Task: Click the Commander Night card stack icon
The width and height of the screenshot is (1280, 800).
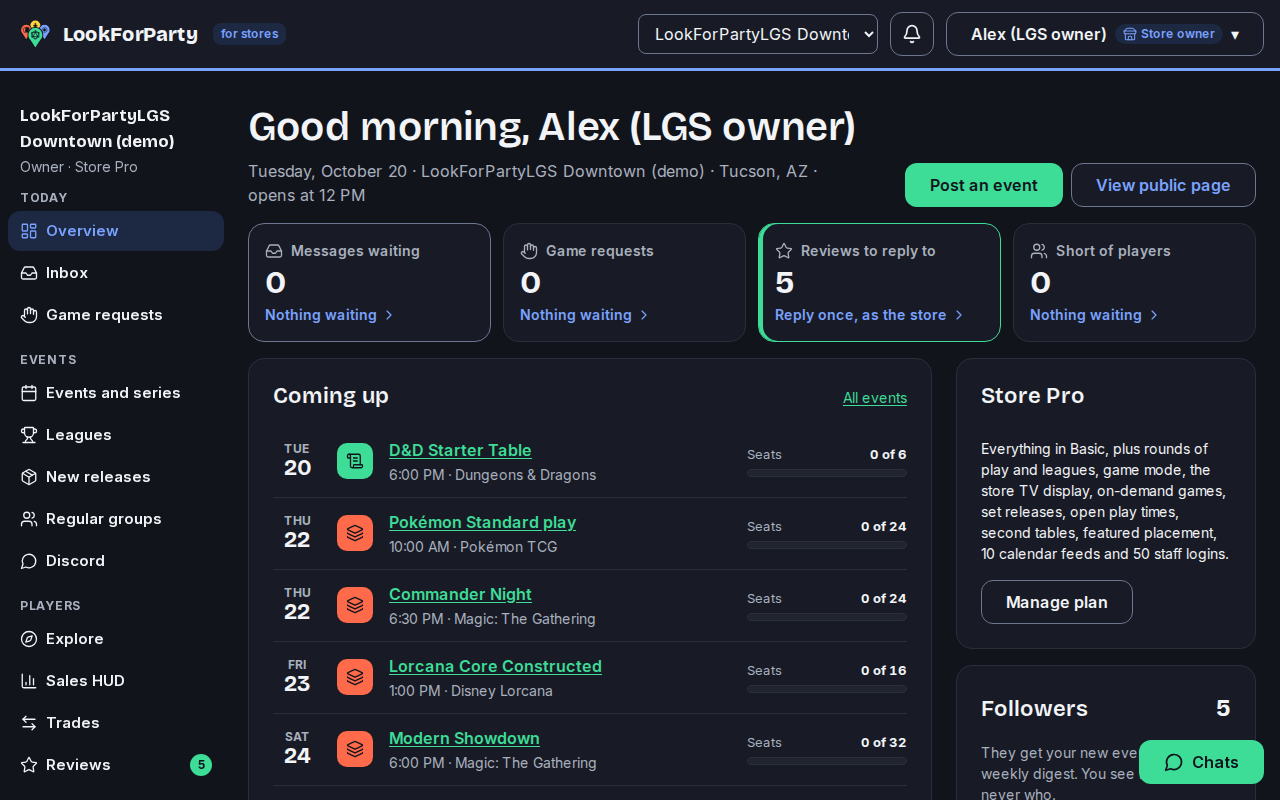Action: [x=355, y=605]
